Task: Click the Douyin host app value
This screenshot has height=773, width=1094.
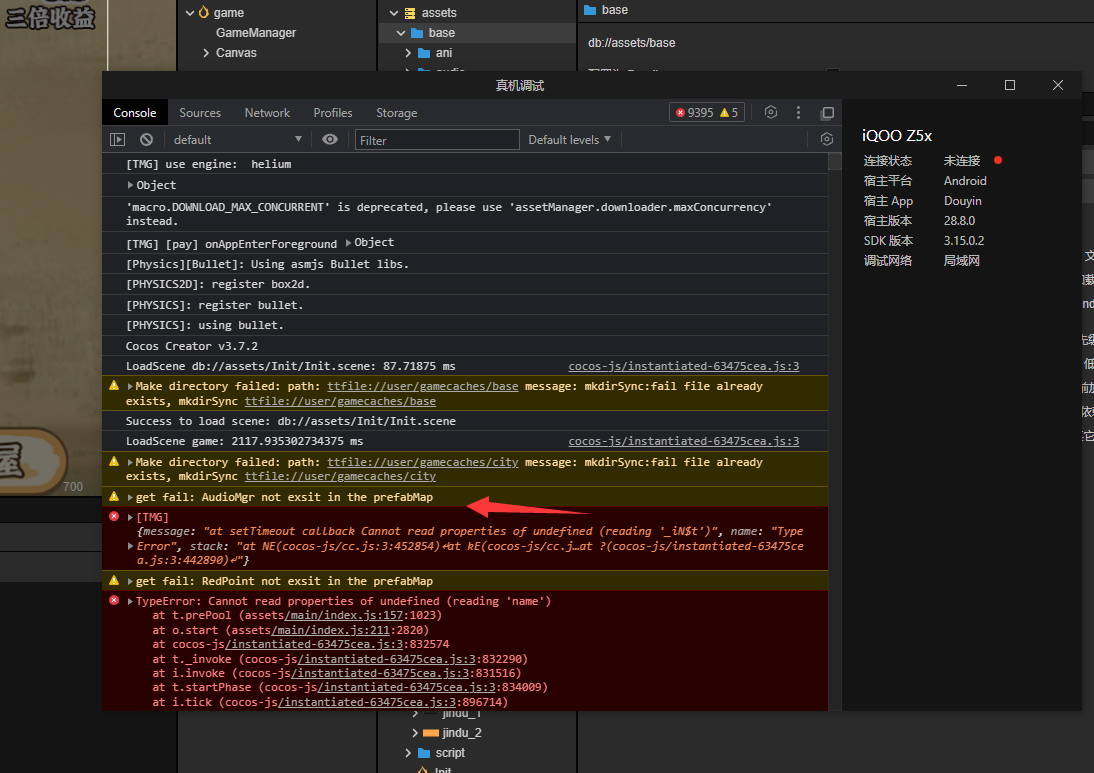Action: [x=963, y=201]
